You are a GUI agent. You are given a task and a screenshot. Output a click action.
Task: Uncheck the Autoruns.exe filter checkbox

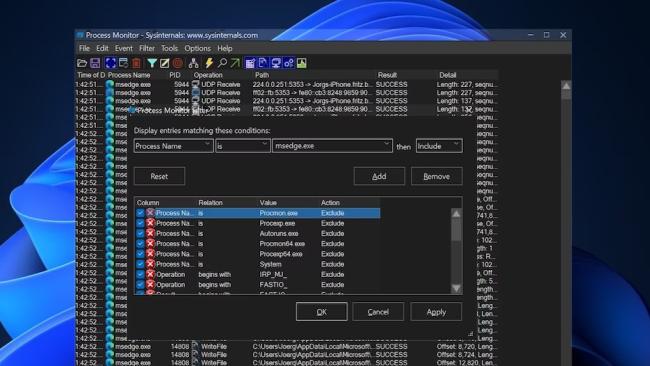pyautogui.click(x=140, y=233)
